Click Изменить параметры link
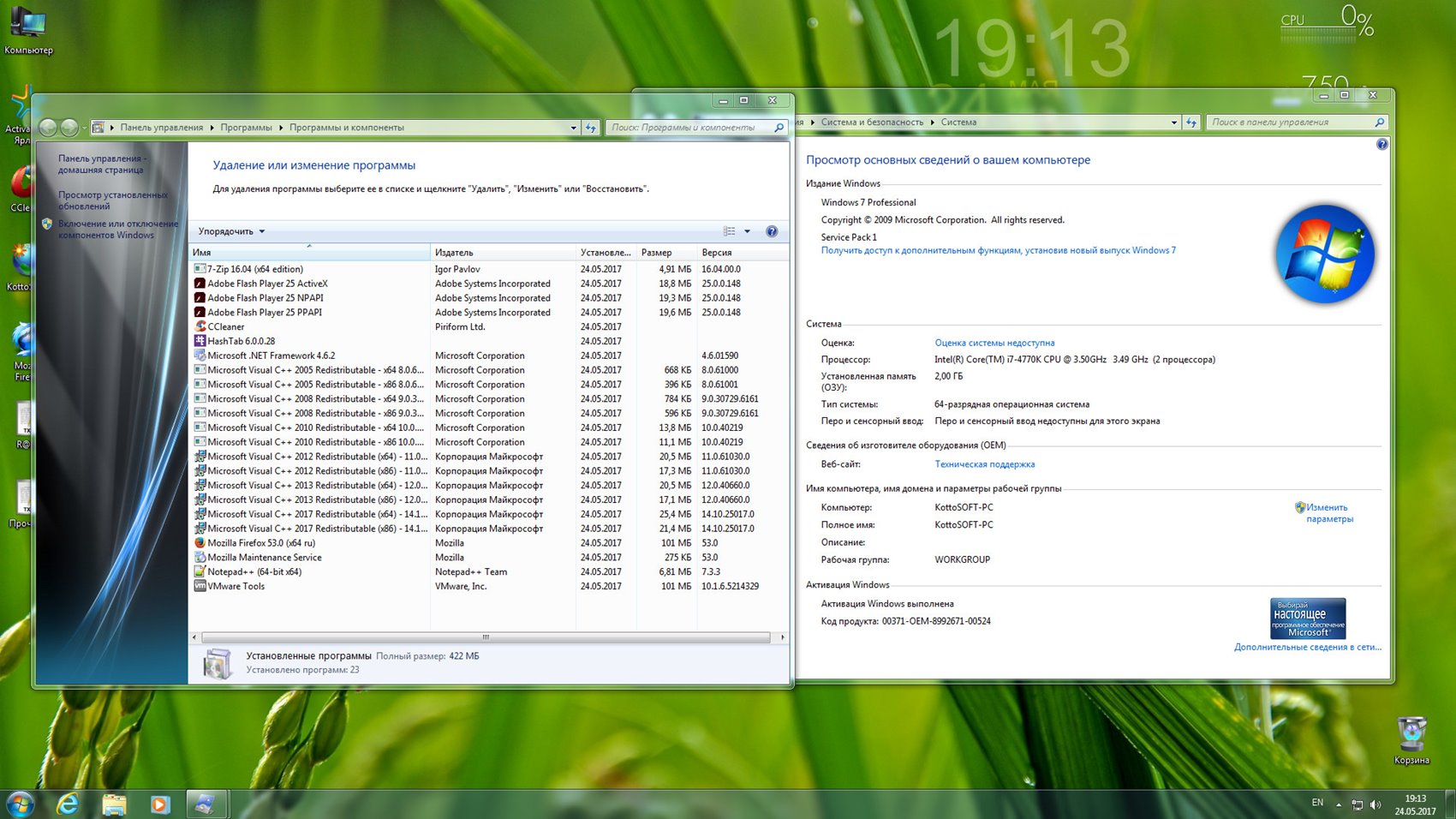The image size is (1456, 819). 1328,513
